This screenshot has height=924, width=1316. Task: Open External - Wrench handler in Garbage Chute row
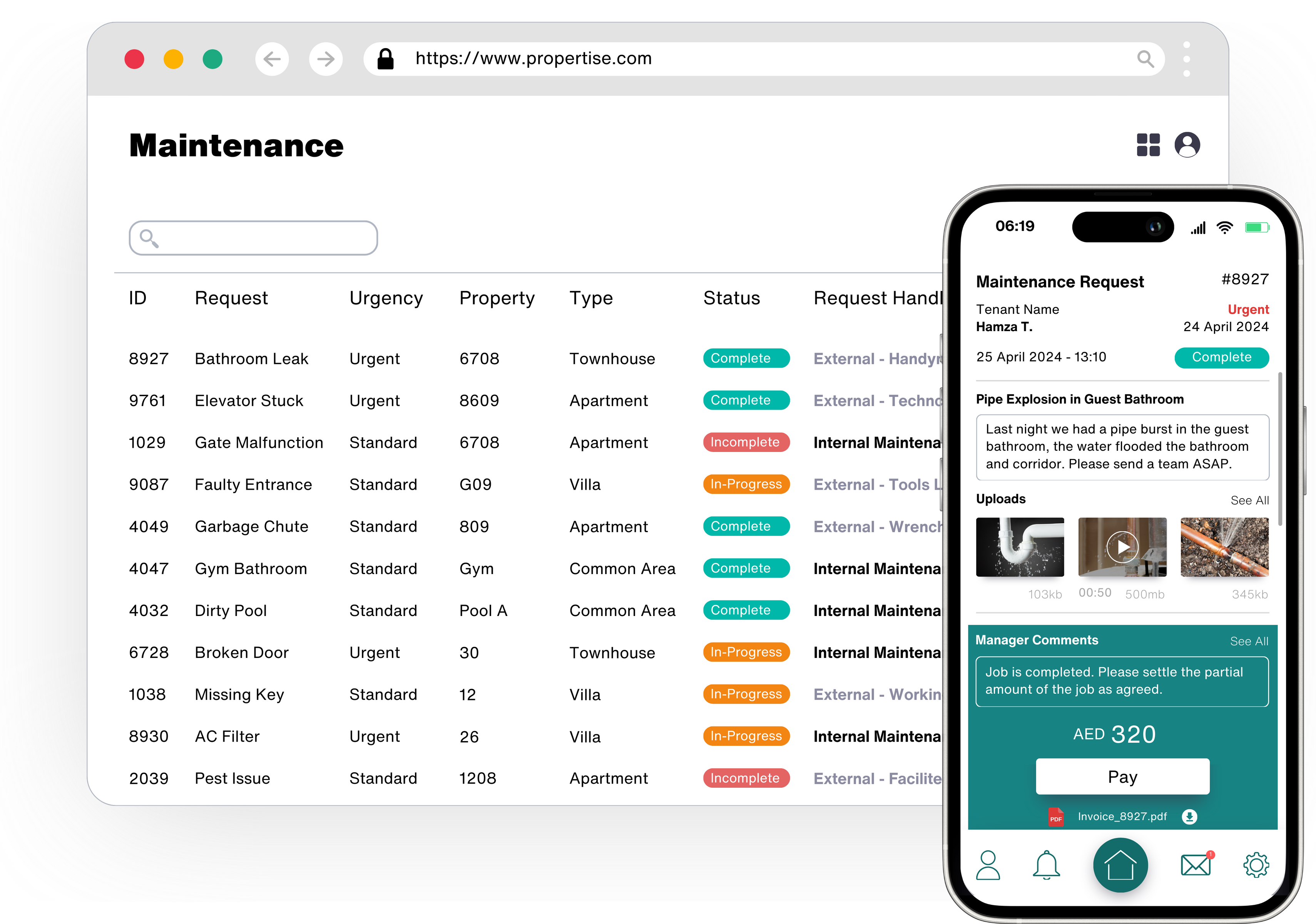coord(878,527)
